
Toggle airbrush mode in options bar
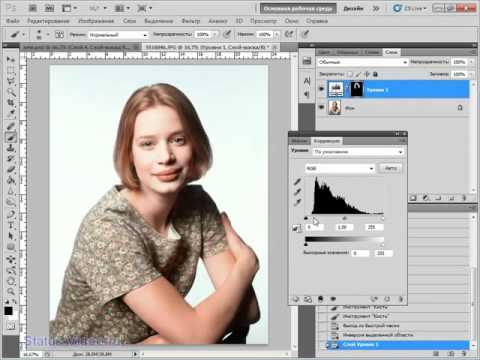coord(289,34)
